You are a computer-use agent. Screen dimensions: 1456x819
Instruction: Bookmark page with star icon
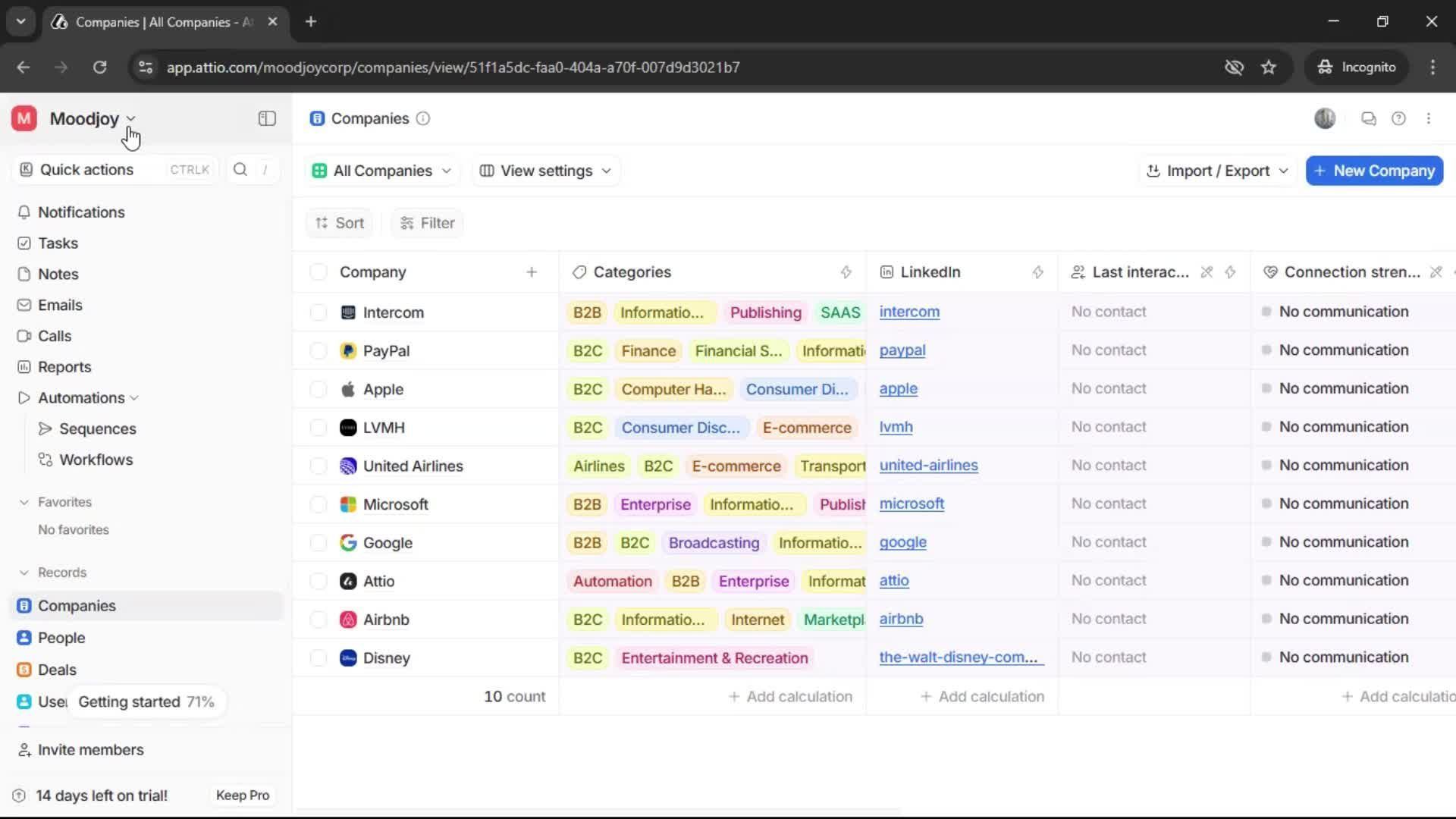pos(1269,67)
